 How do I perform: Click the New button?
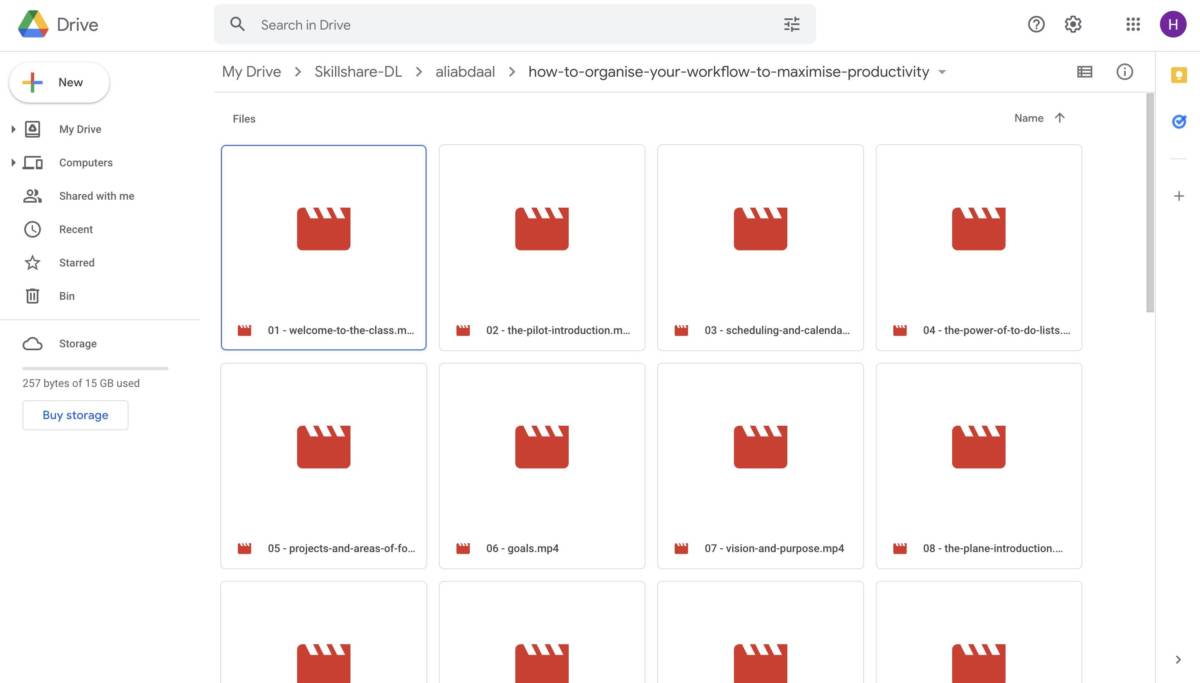click(x=59, y=82)
